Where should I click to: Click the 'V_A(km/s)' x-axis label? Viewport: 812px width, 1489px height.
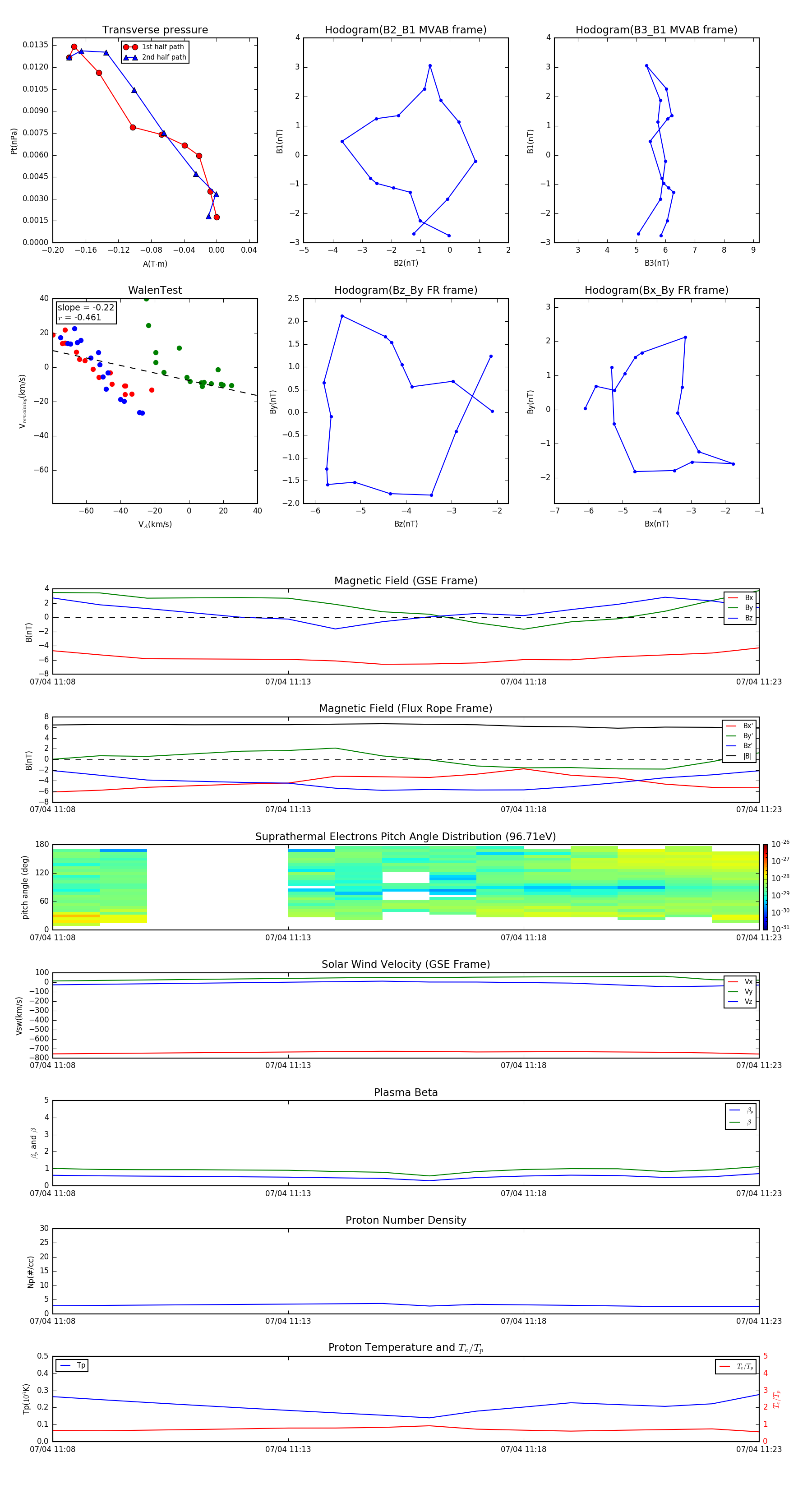click(x=155, y=524)
